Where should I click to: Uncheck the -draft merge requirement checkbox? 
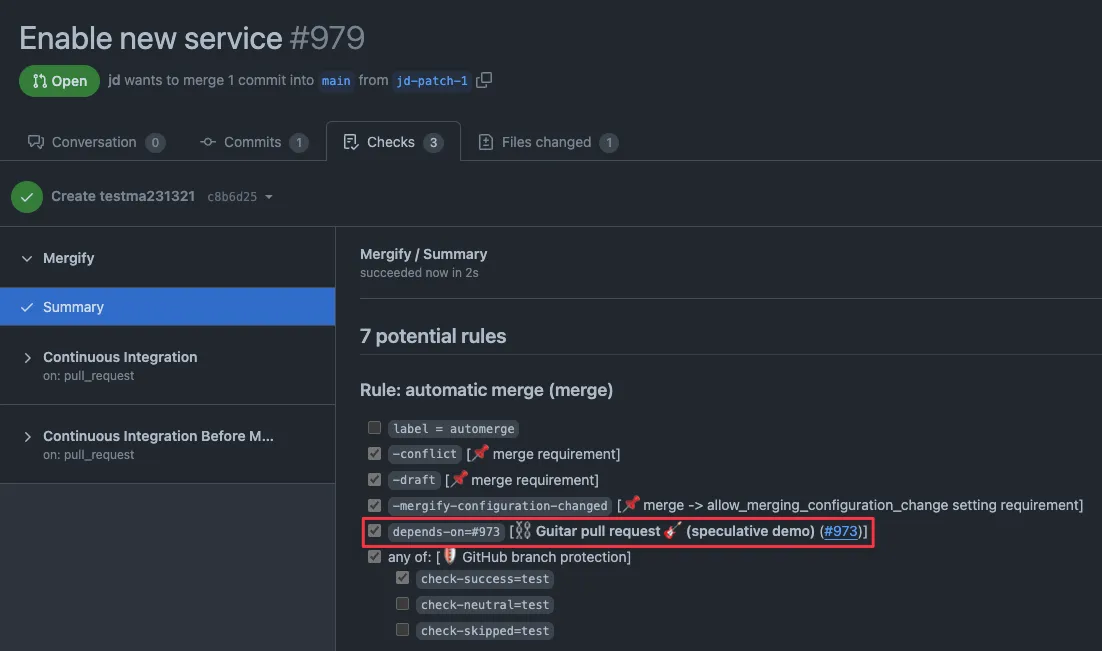click(x=374, y=479)
